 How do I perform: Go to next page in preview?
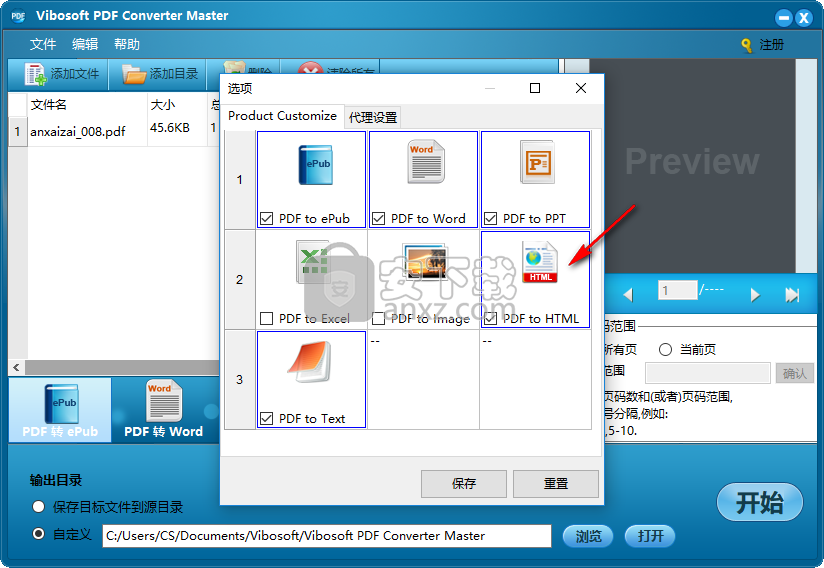(x=755, y=295)
